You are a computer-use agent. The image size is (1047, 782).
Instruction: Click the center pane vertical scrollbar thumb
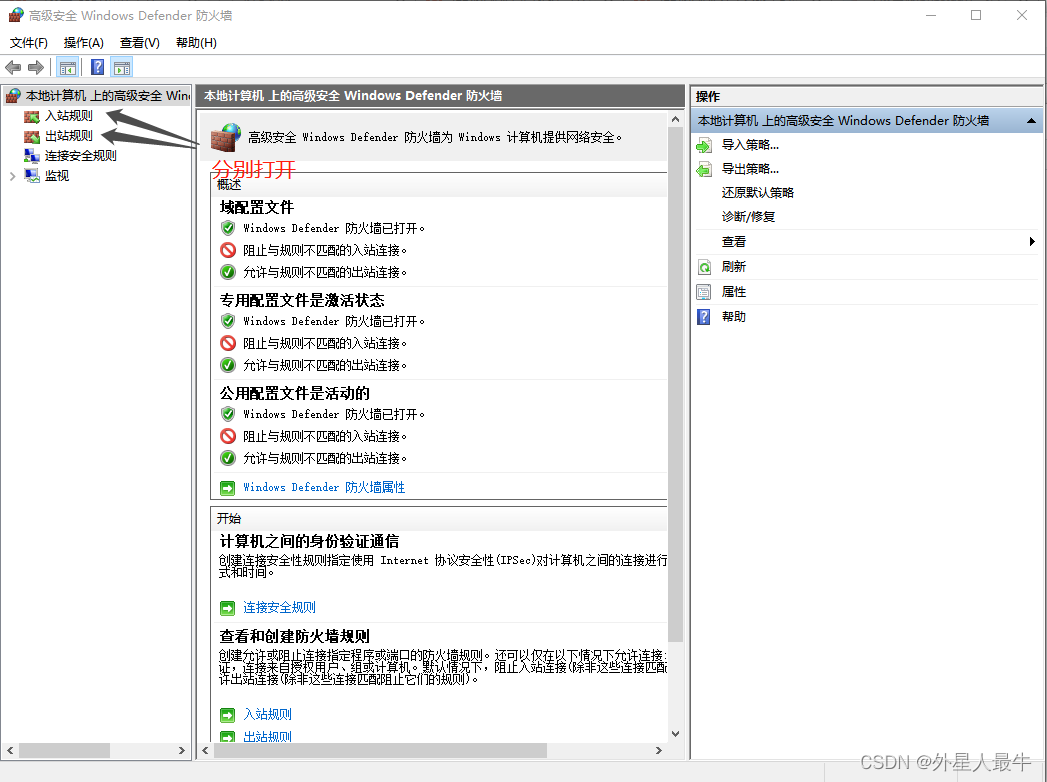(x=675, y=384)
